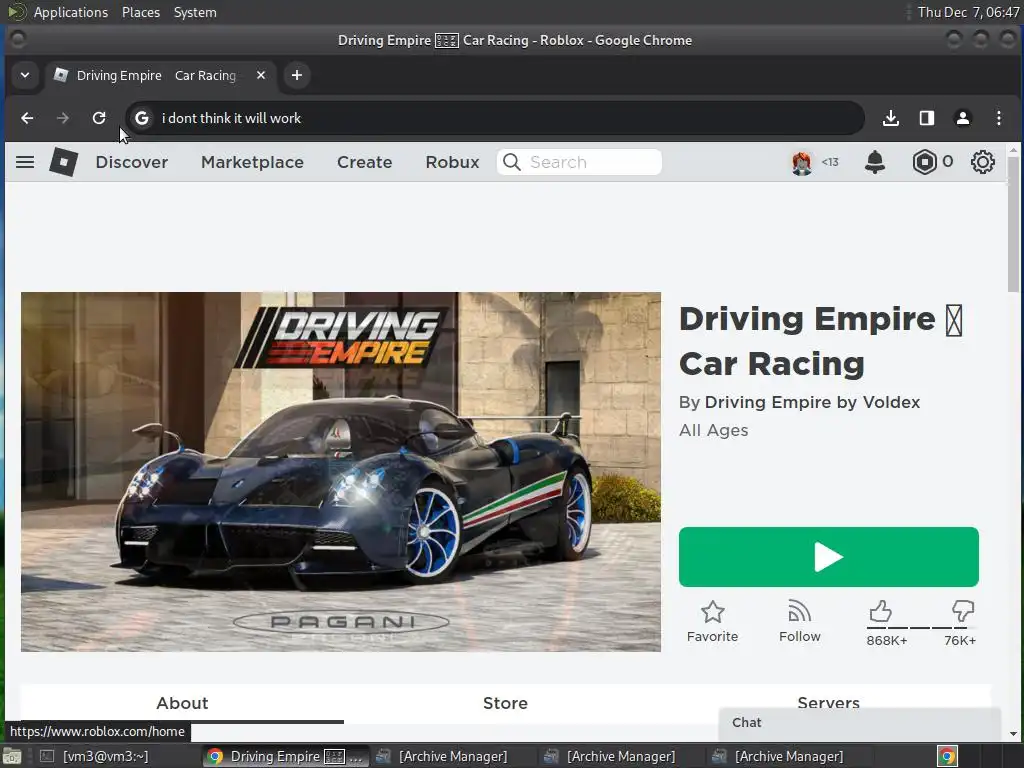The image size is (1024, 768).
Task: Open the notifications bell
Action: [874, 162]
